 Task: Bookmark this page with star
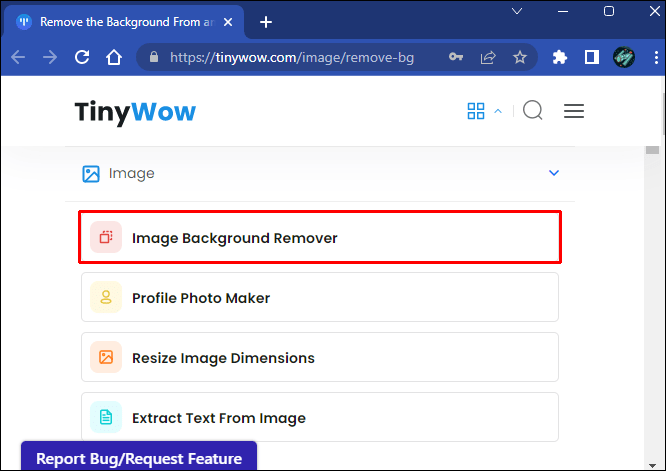pos(520,58)
